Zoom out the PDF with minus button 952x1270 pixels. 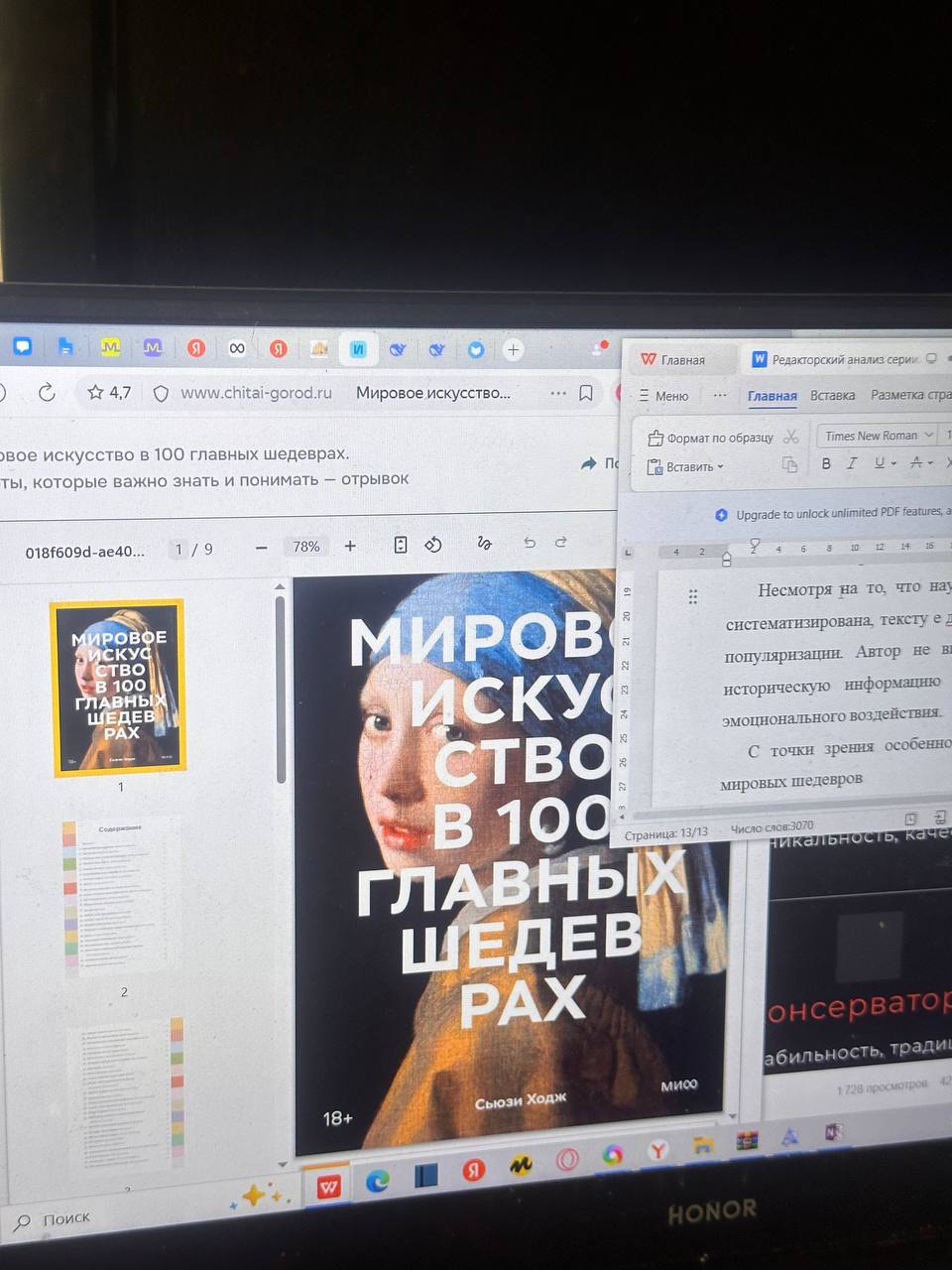(261, 547)
